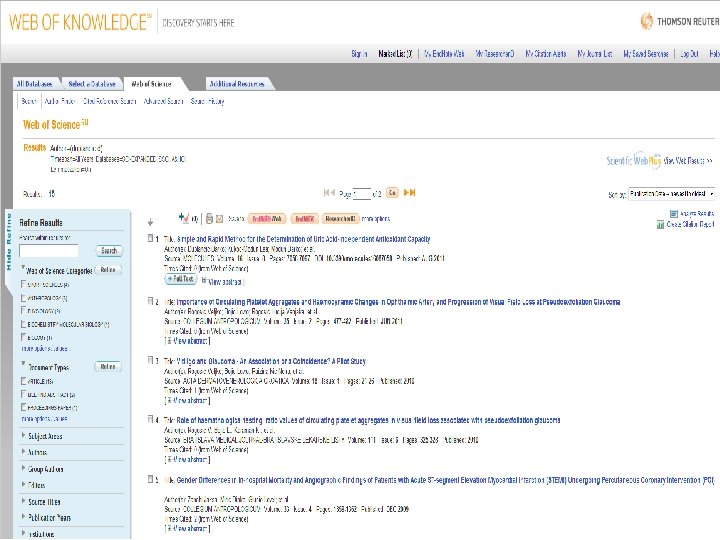This screenshot has height=540, width=720.
Task: Select checkbox for record 2
Action: tap(150, 301)
